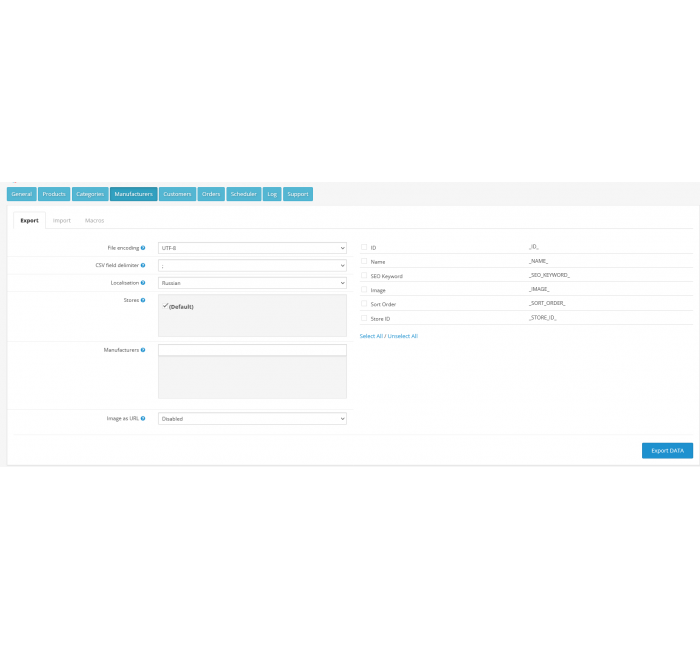Open the File encoding UTF-8 dropdown

pos(252,248)
